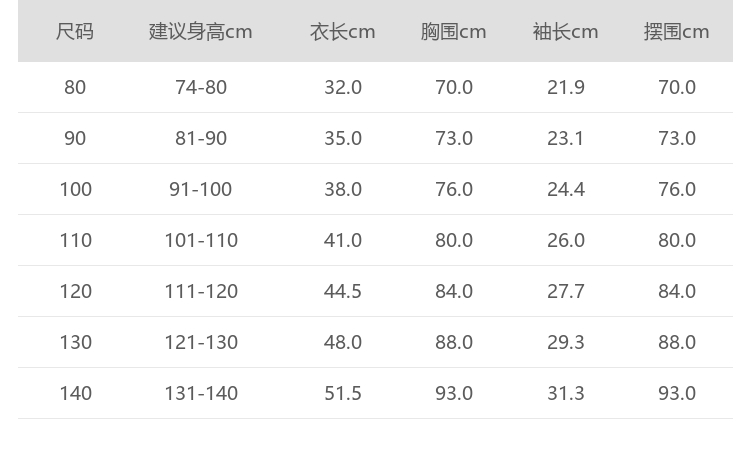Select the height range 121-130 cell
This screenshot has width=750, height=460.
point(201,342)
